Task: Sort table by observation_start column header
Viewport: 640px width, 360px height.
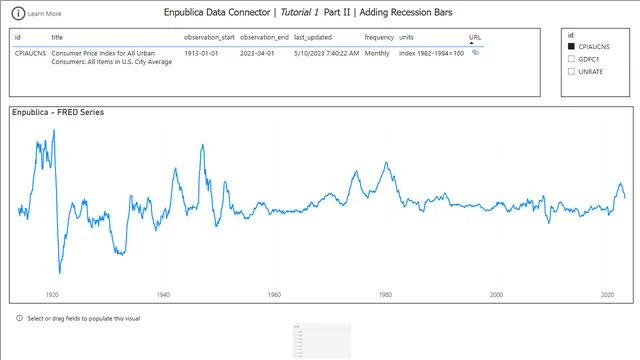Action: coord(209,37)
